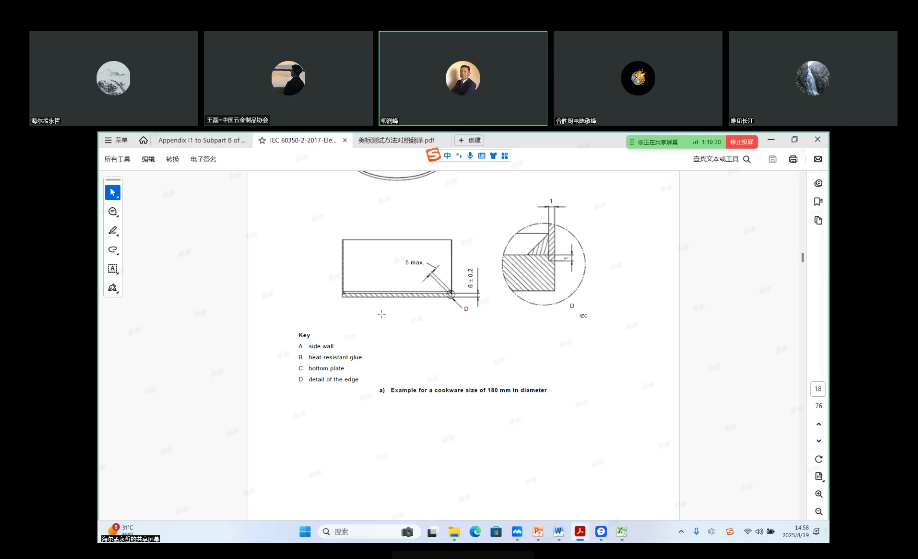Switch to the Appendix I1 to Subpart B tab
This screenshot has height=559, width=918.
point(200,141)
